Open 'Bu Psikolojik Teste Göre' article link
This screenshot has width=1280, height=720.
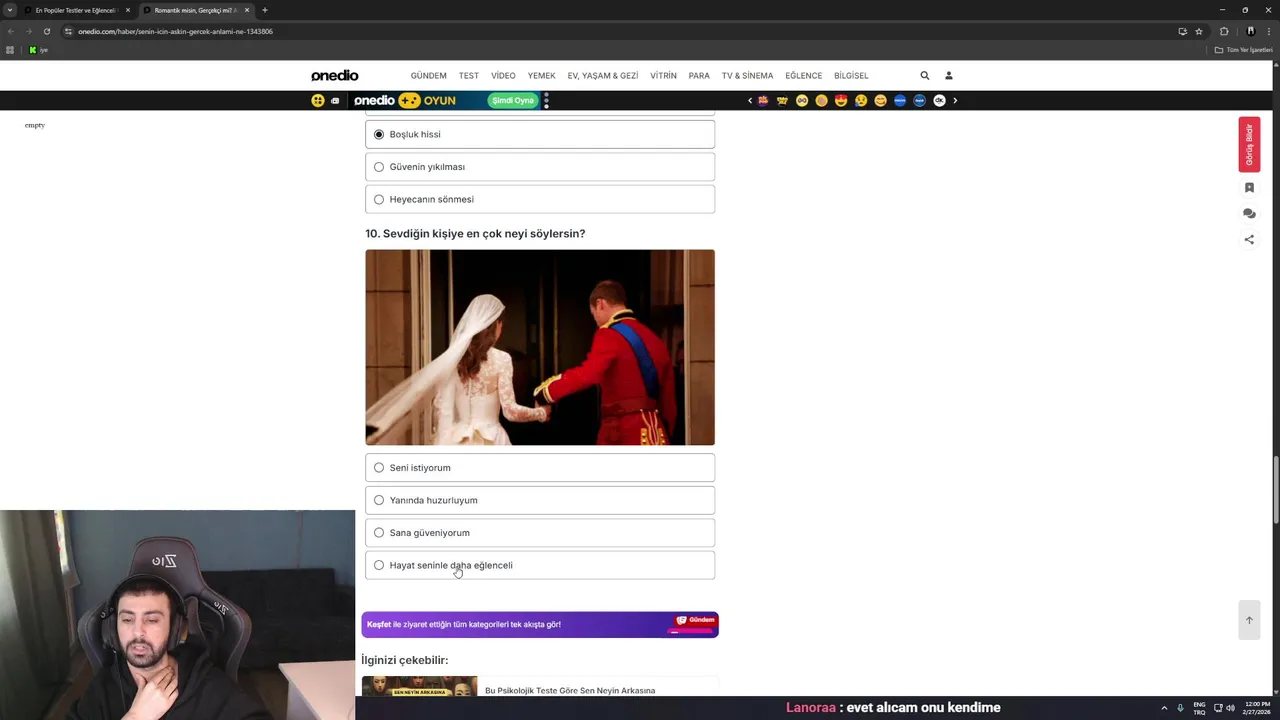point(570,690)
